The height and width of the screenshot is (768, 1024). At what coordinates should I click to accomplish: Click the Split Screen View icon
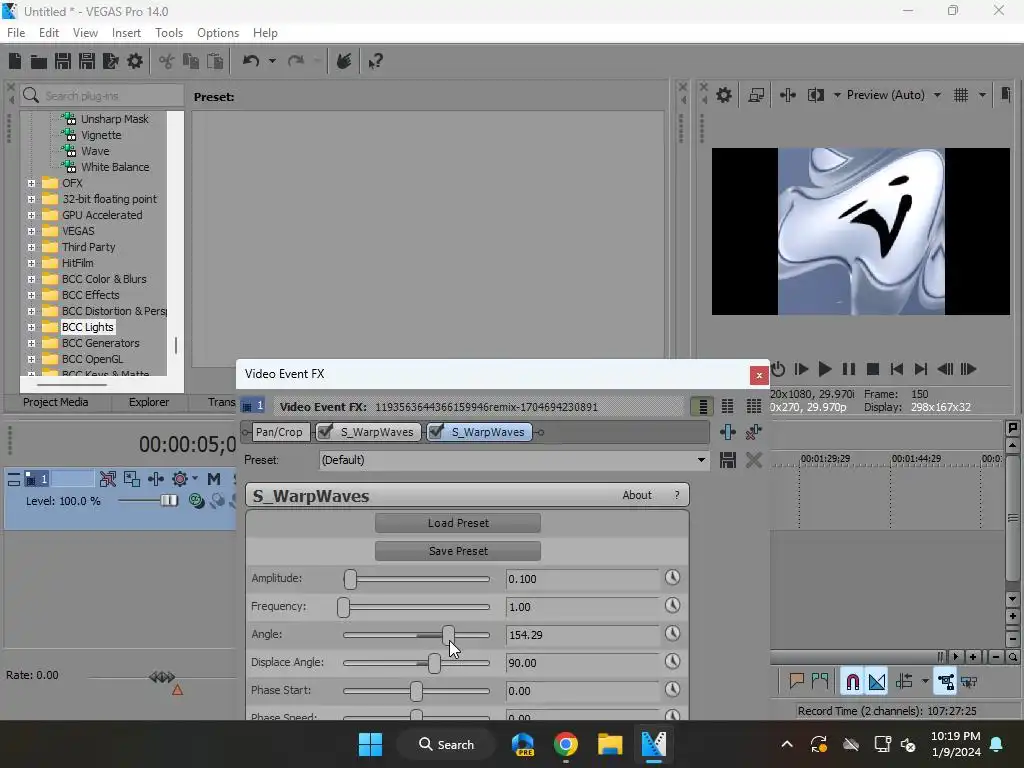pos(816,95)
